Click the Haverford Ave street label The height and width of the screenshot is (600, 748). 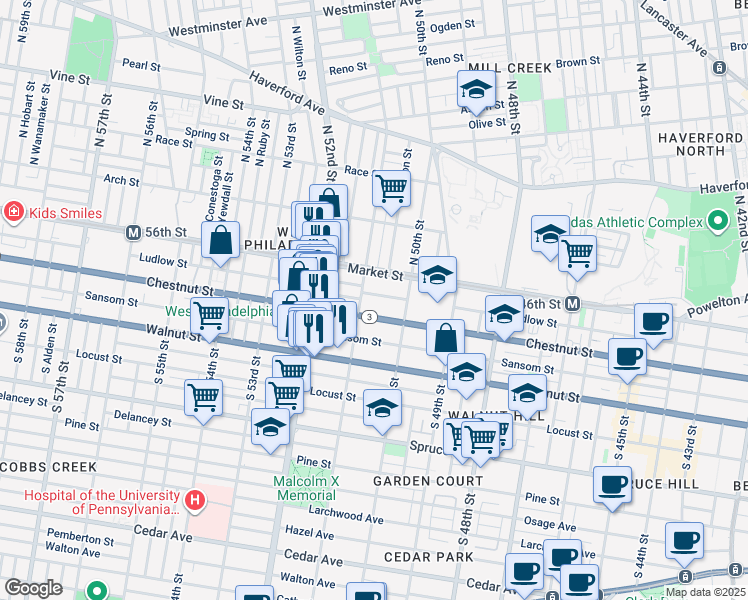point(287,93)
